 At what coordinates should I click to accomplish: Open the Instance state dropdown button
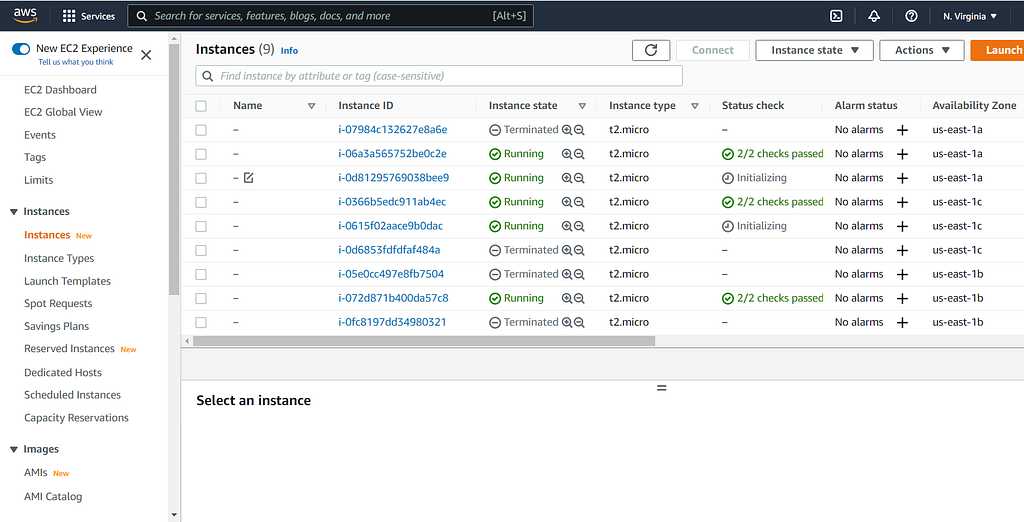click(814, 50)
